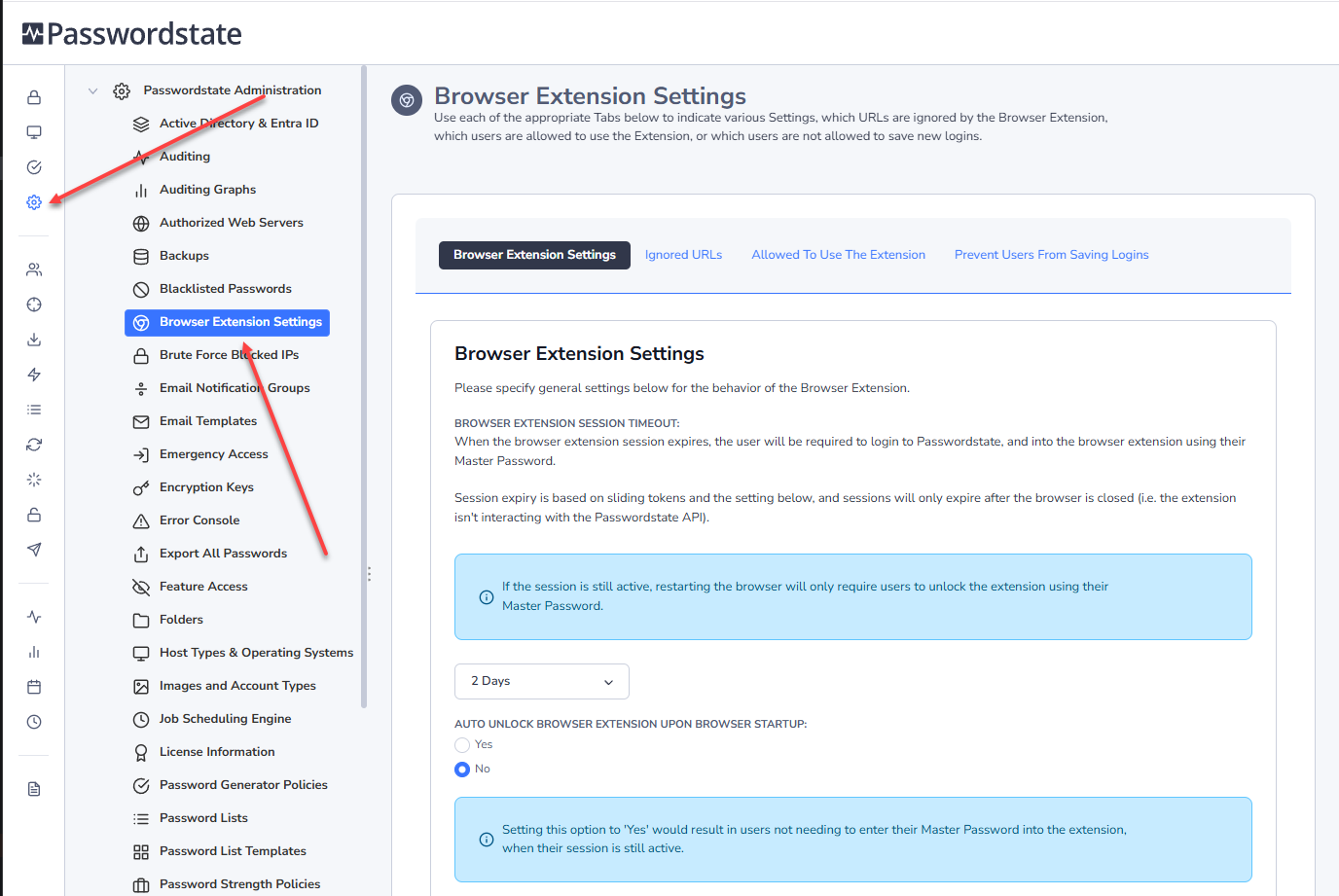The height and width of the screenshot is (896, 1339).
Task: Click the paper plane send icon in the left rail
Action: (34, 550)
